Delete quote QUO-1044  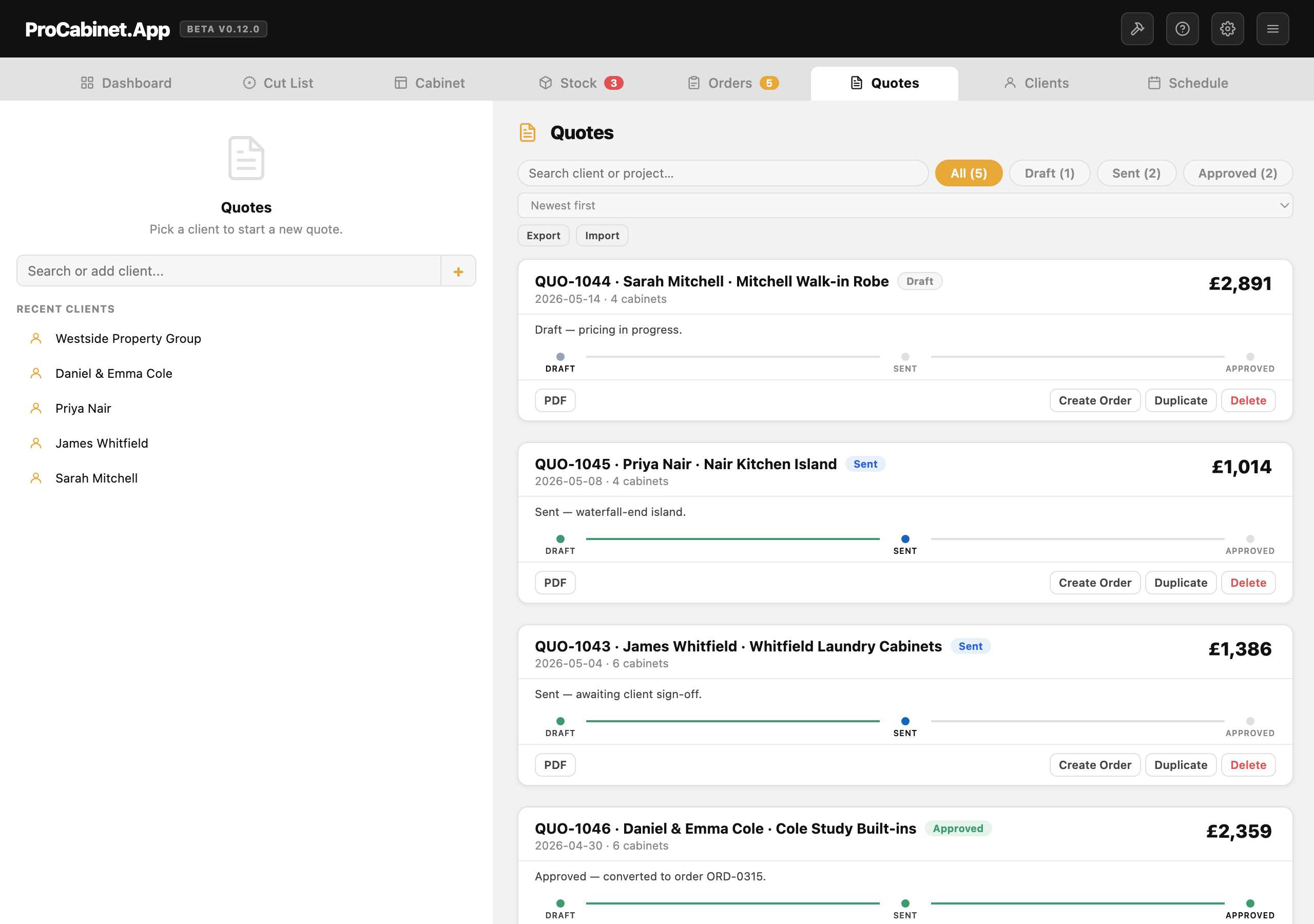1248,400
